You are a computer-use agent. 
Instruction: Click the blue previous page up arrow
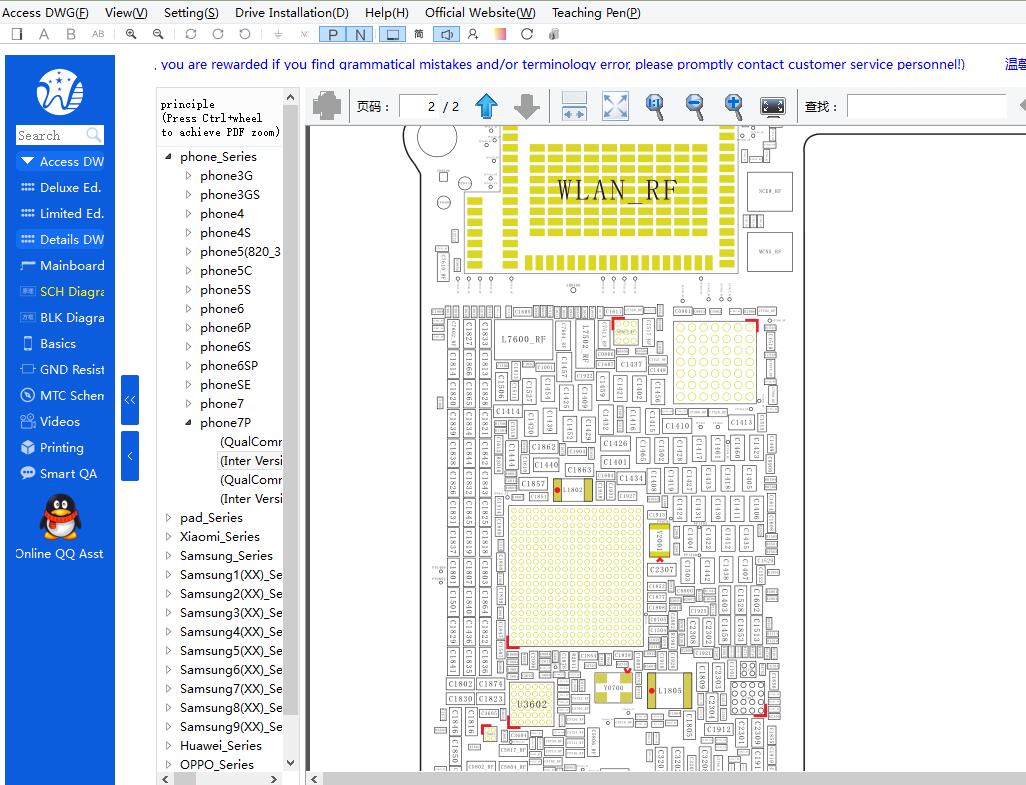point(487,106)
